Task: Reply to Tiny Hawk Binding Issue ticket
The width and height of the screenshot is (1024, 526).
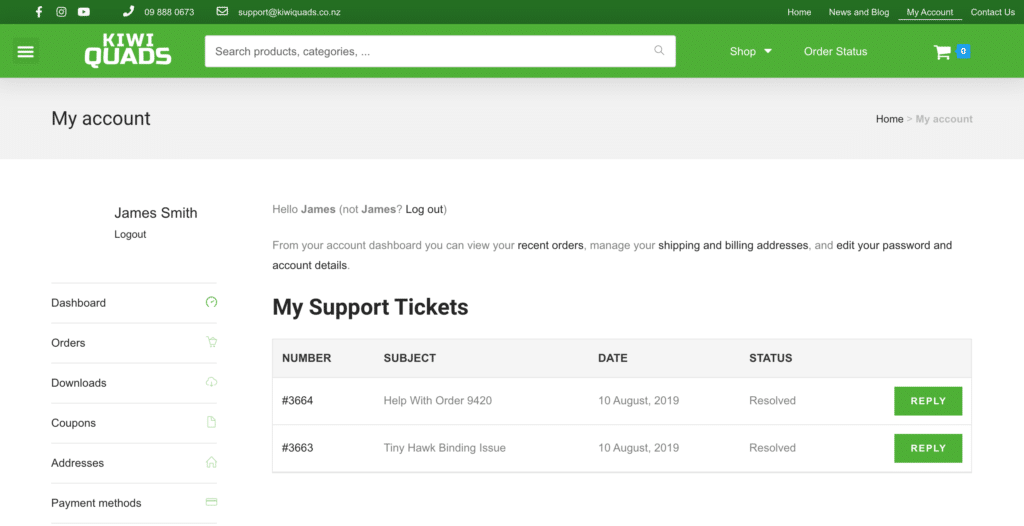Action: point(928,448)
